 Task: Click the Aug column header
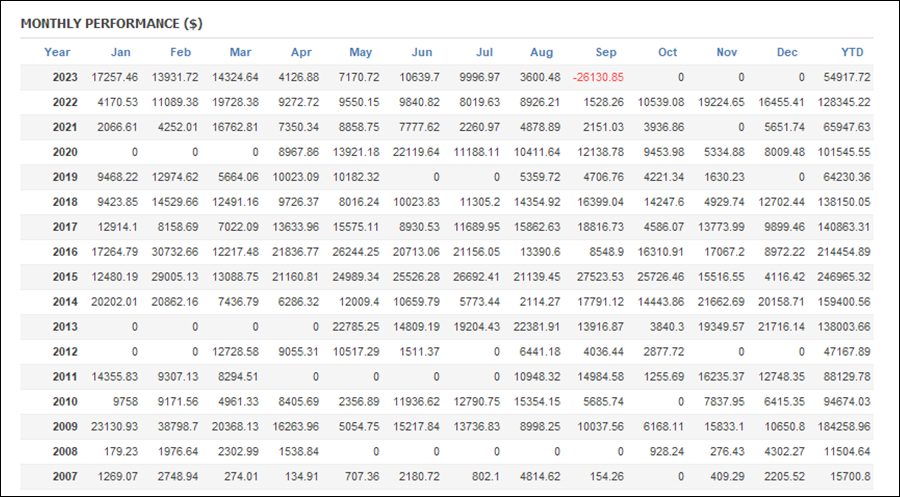[x=541, y=52]
